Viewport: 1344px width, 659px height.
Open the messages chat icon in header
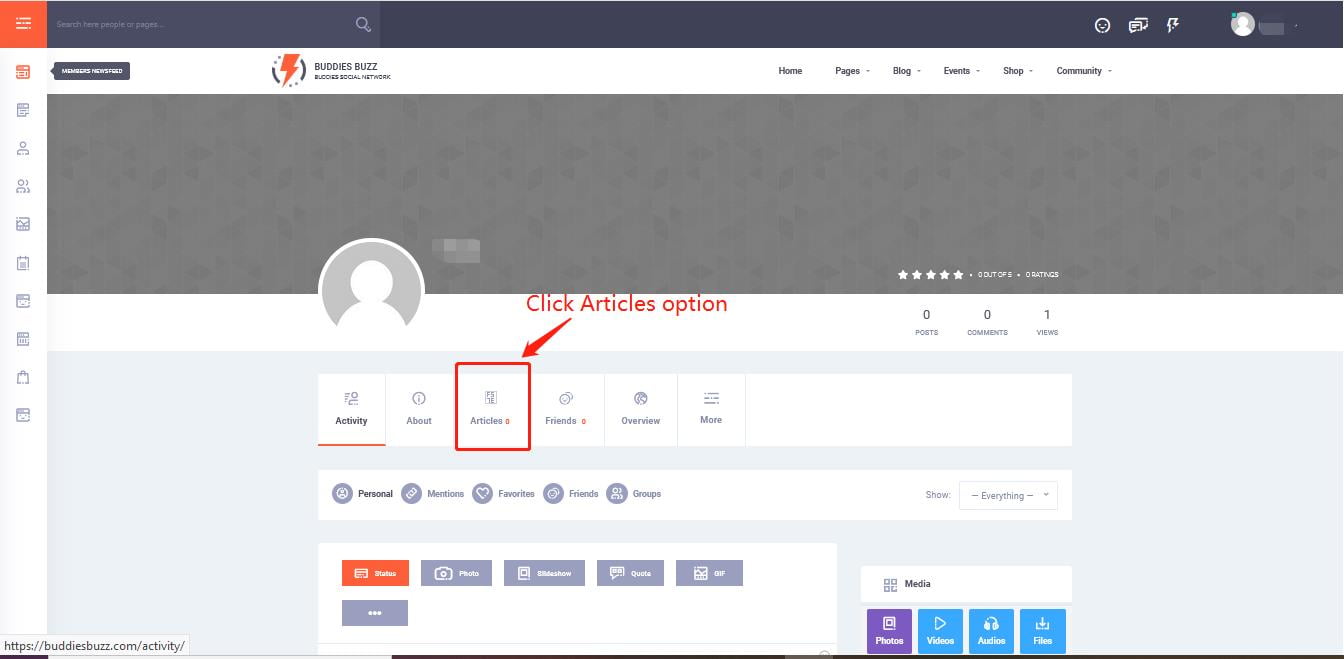tap(1137, 25)
